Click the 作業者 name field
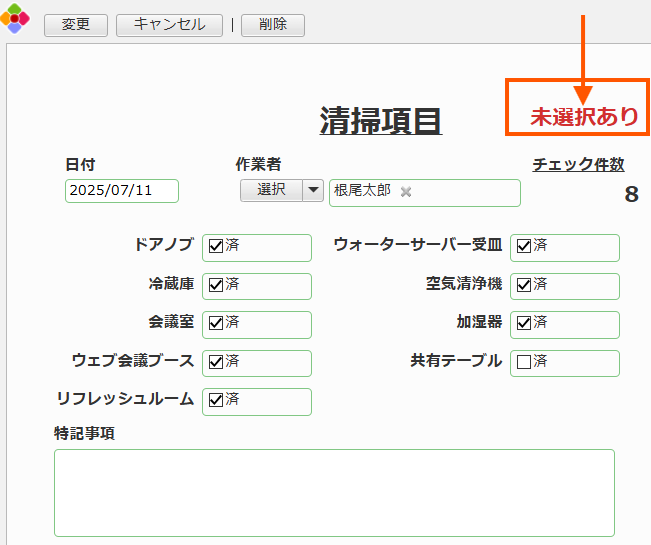651x545 pixels. (x=425, y=193)
